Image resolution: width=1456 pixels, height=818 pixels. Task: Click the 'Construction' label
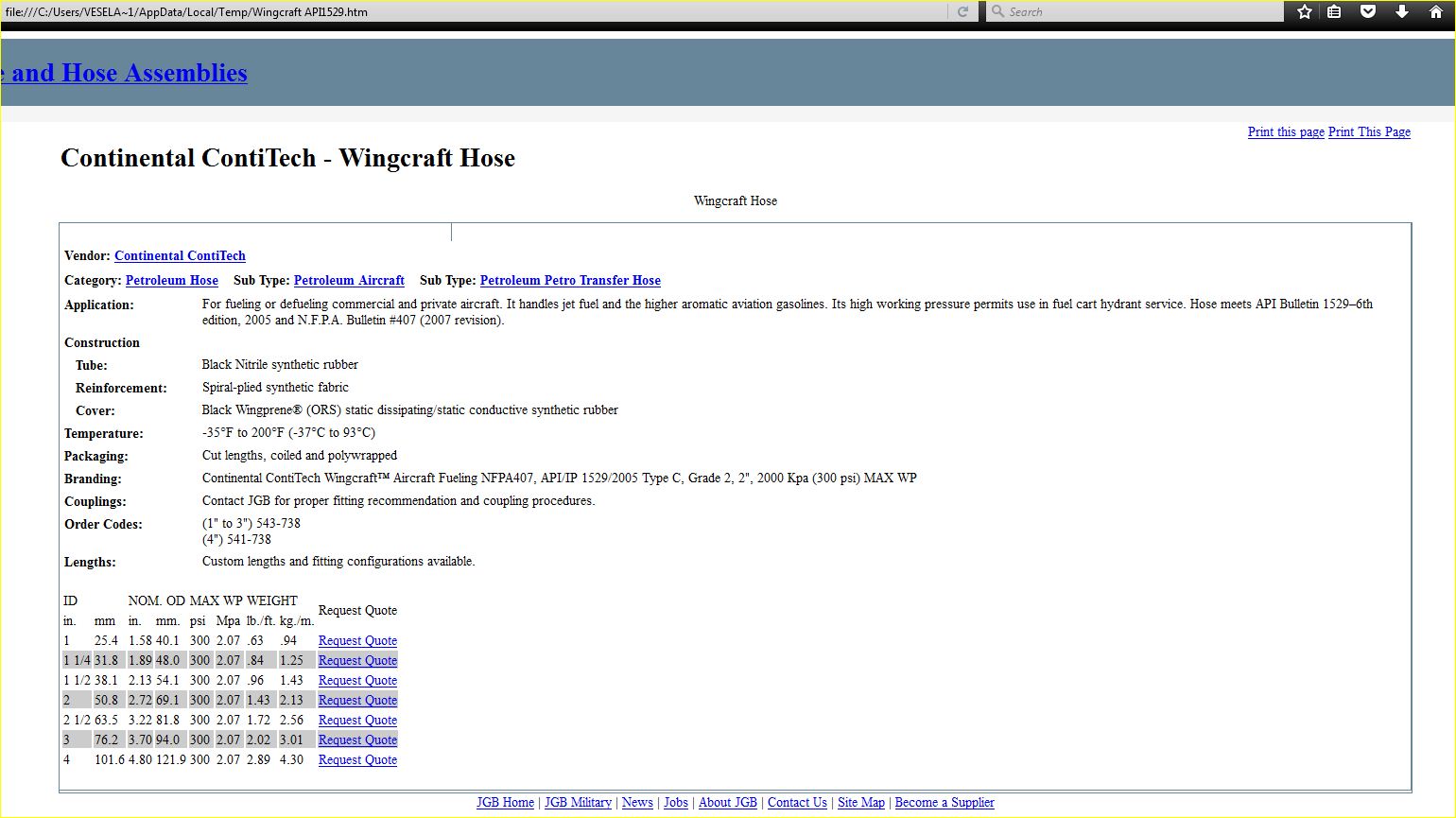tap(102, 343)
